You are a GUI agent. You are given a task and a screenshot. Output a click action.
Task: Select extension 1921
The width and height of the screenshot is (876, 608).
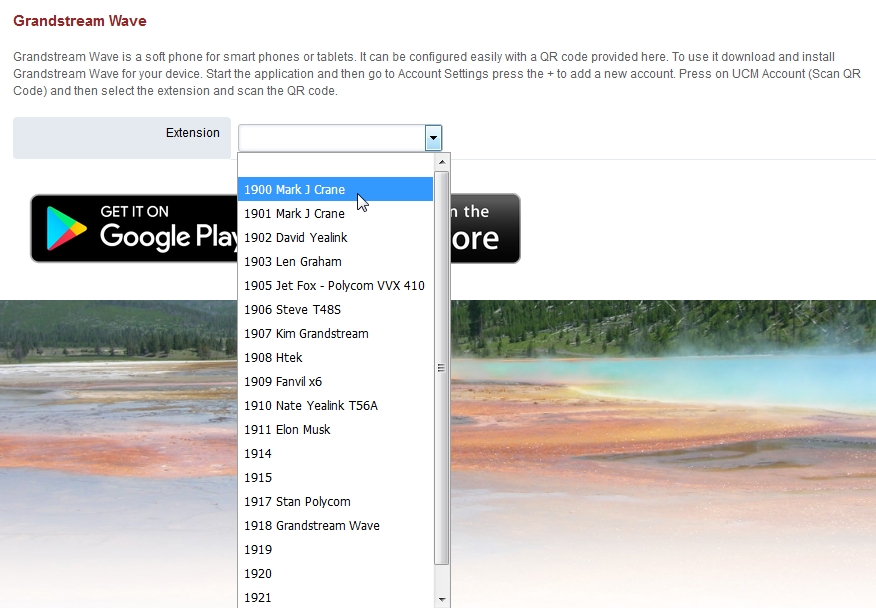pos(335,597)
